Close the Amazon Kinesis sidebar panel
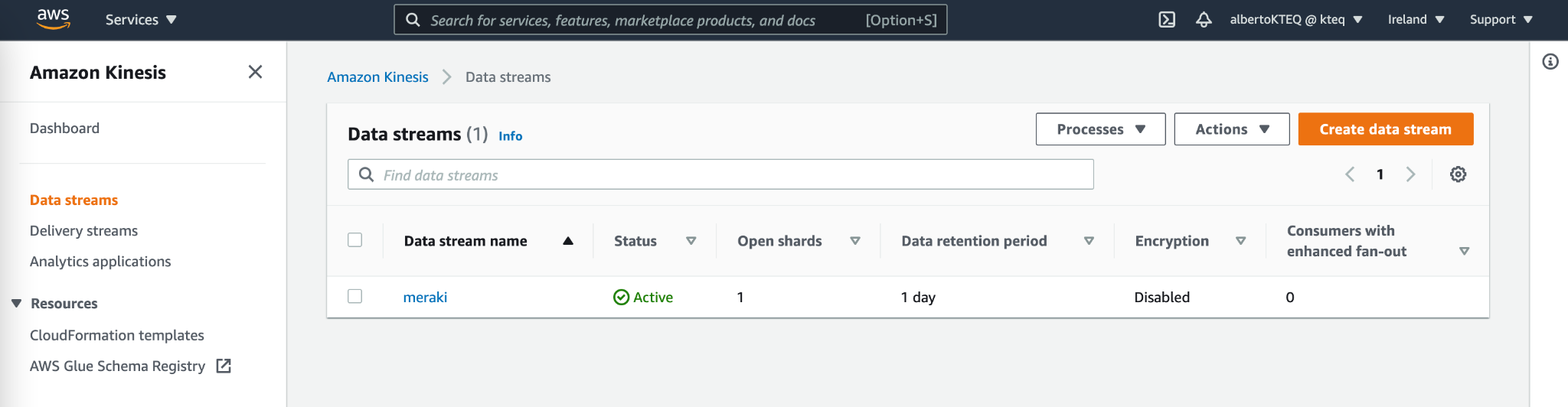The height and width of the screenshot is (407, 1568). 256,72
